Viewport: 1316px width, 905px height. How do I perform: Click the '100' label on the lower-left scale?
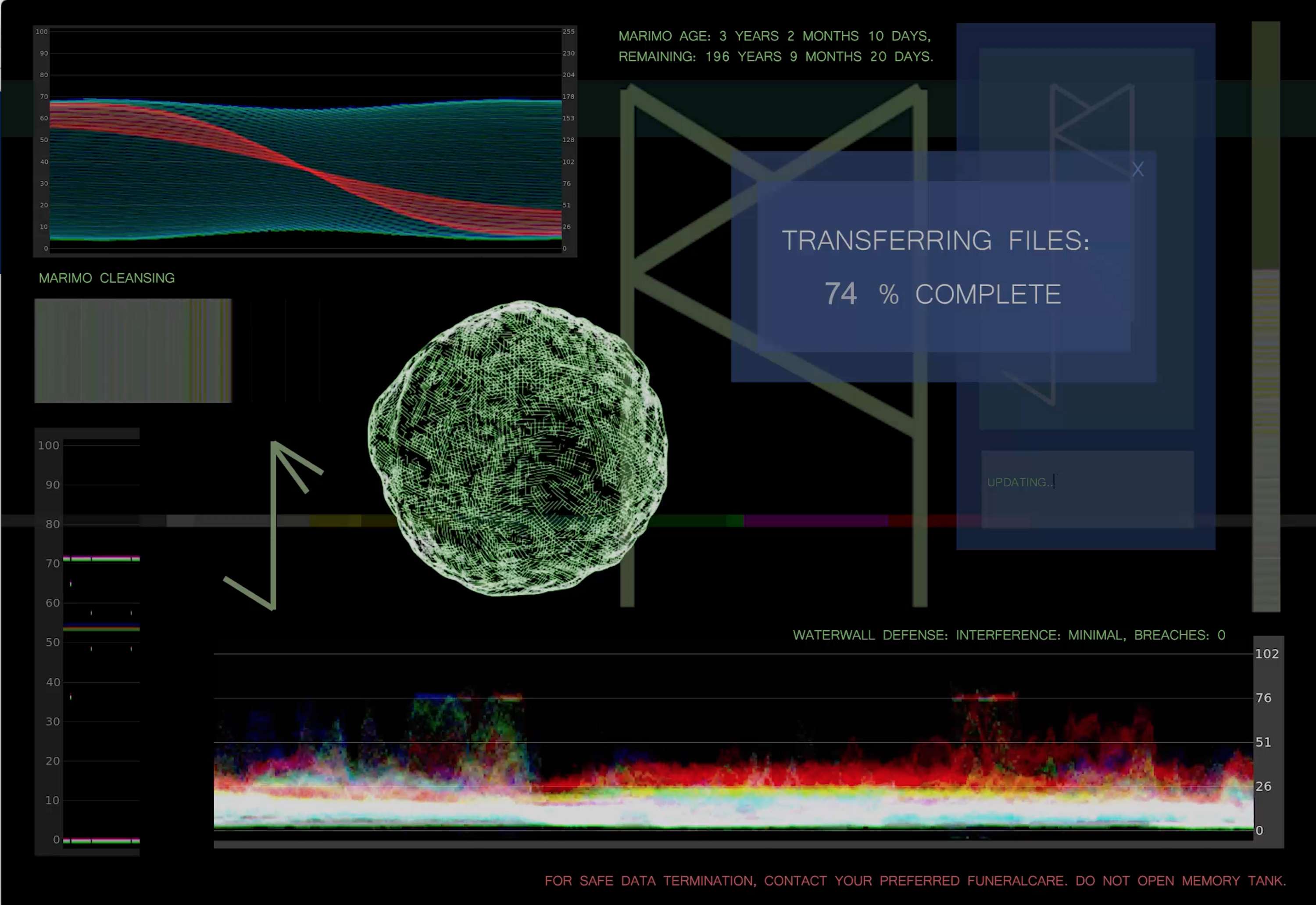click(x=49, y=445)
